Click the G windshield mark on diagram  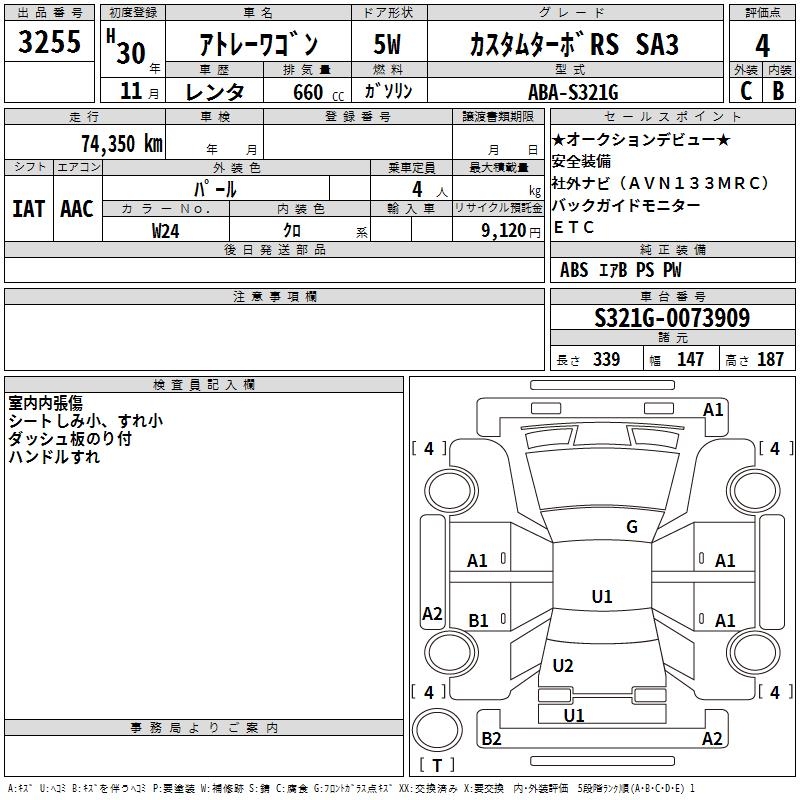click(631, 527)
